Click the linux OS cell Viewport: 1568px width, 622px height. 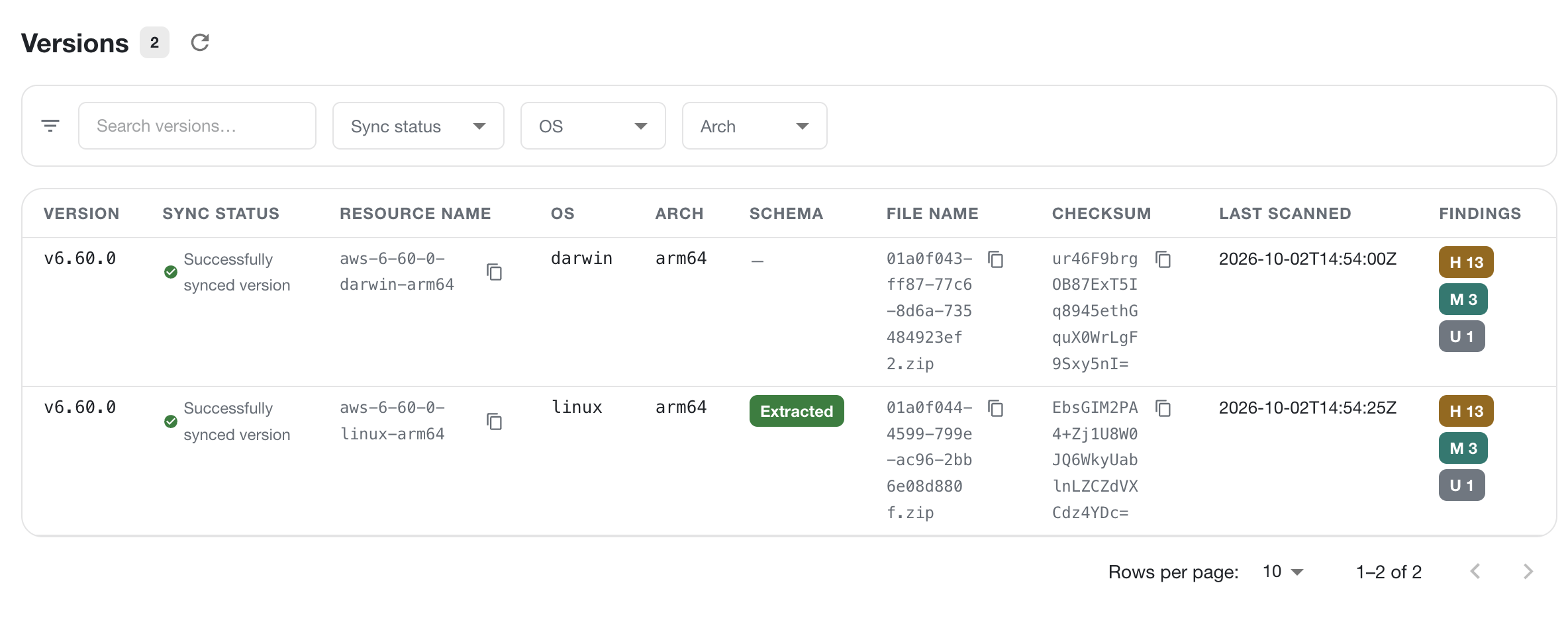click(577, 407)
